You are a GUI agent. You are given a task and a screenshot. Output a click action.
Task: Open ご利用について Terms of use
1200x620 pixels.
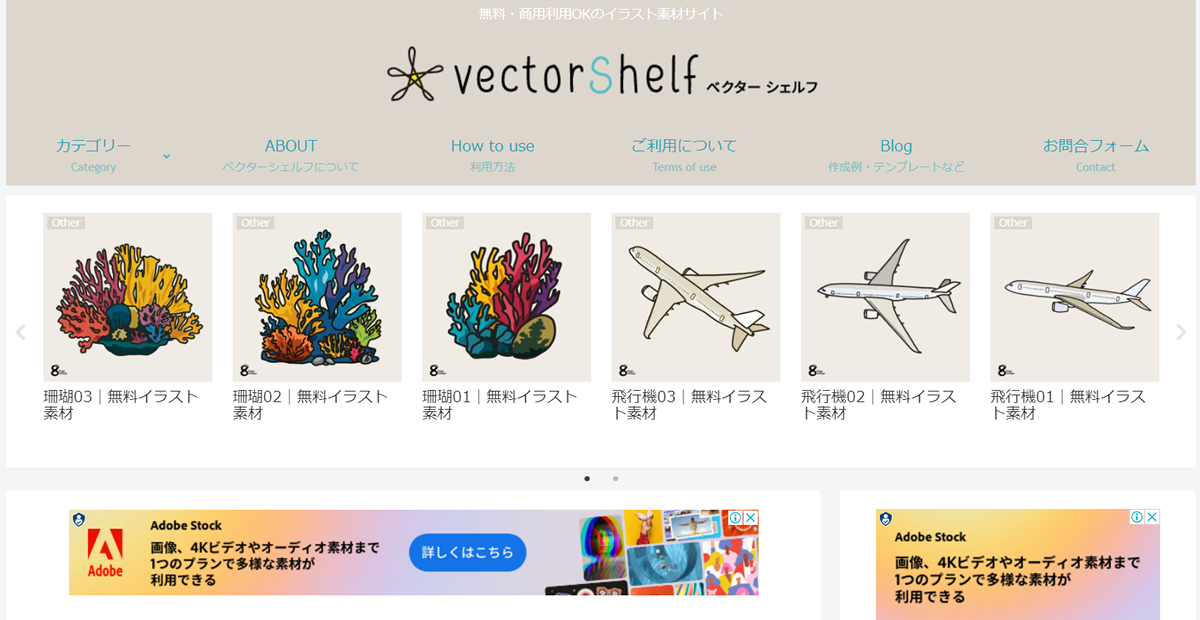[x=684, y=155]
